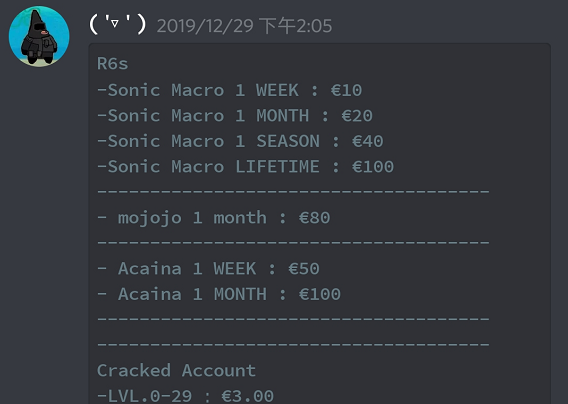
Task: Click the first dashed separator line
Action: [x=293, y=191]
